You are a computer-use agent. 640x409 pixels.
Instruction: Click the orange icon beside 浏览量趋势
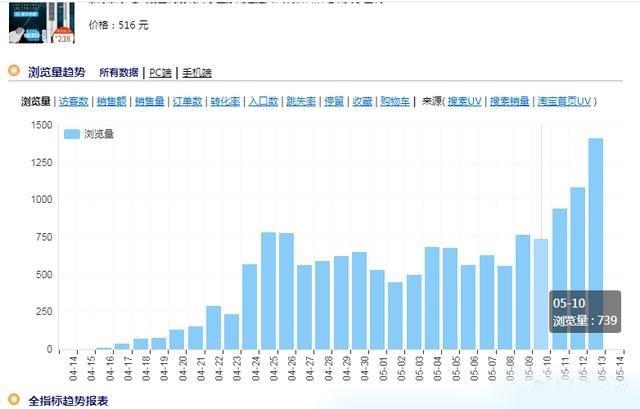pyautogui.click(x=14, y=71)
